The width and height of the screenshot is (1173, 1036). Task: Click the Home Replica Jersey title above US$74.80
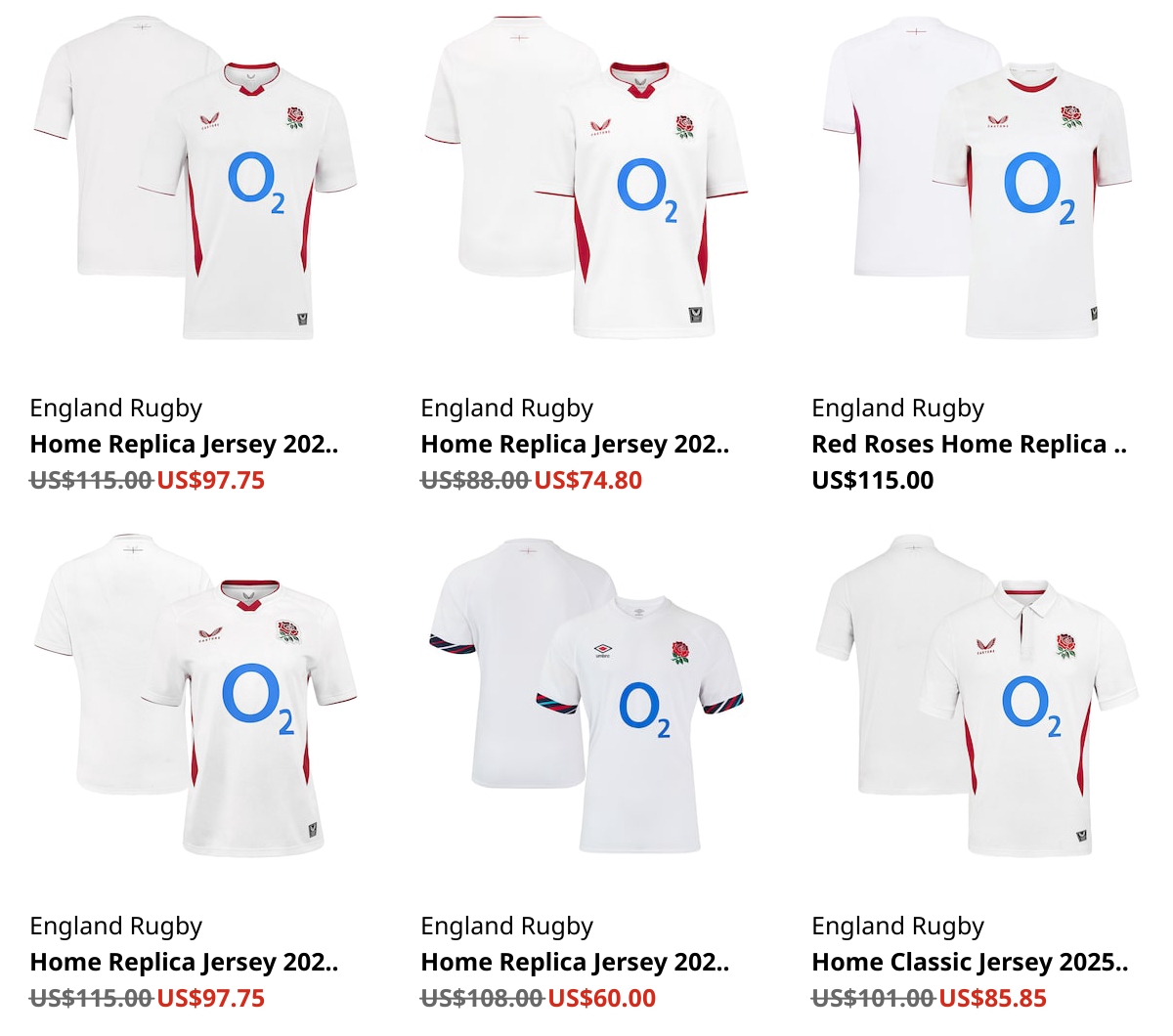click(x=575, y=445)
